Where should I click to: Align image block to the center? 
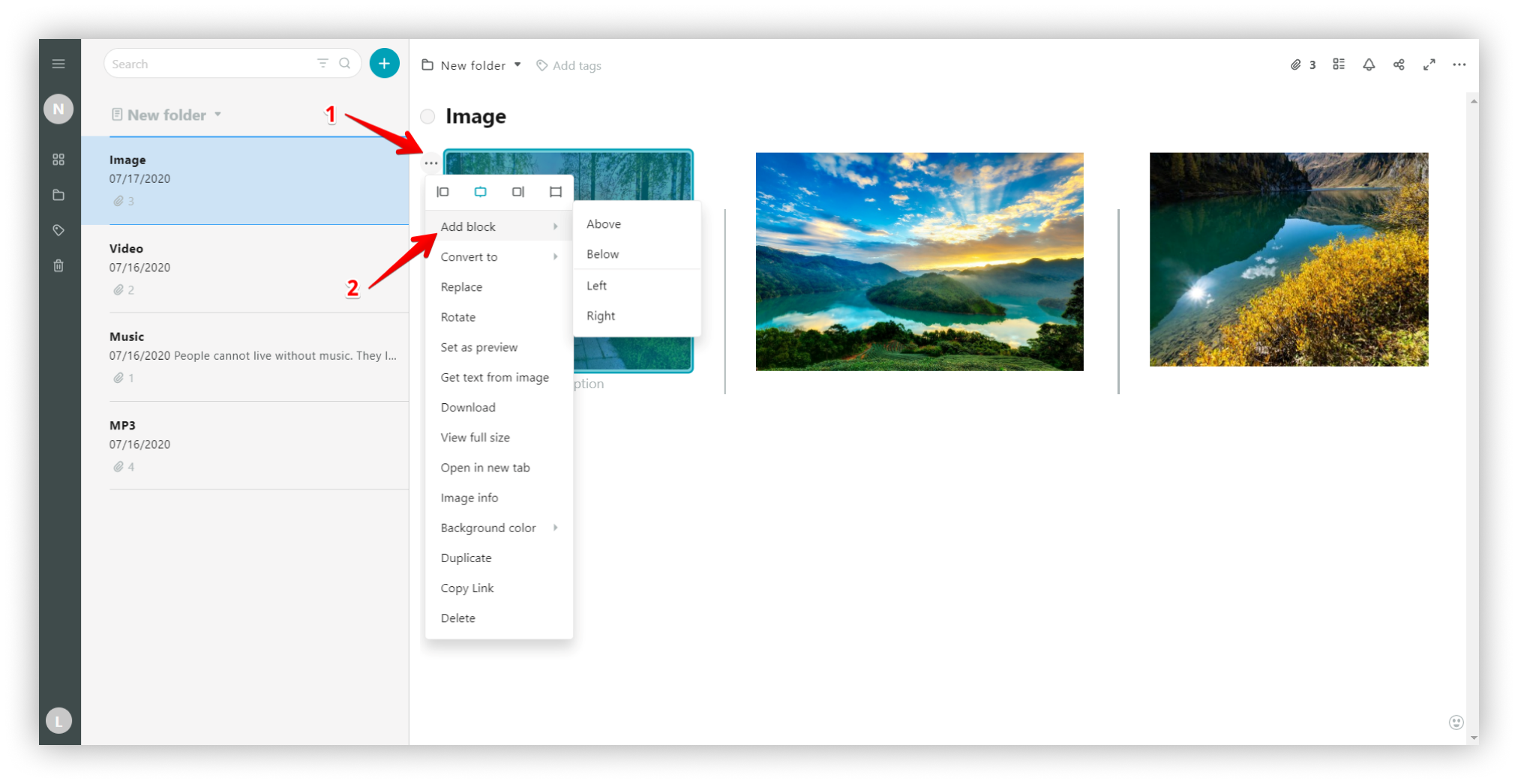(481, 192)
